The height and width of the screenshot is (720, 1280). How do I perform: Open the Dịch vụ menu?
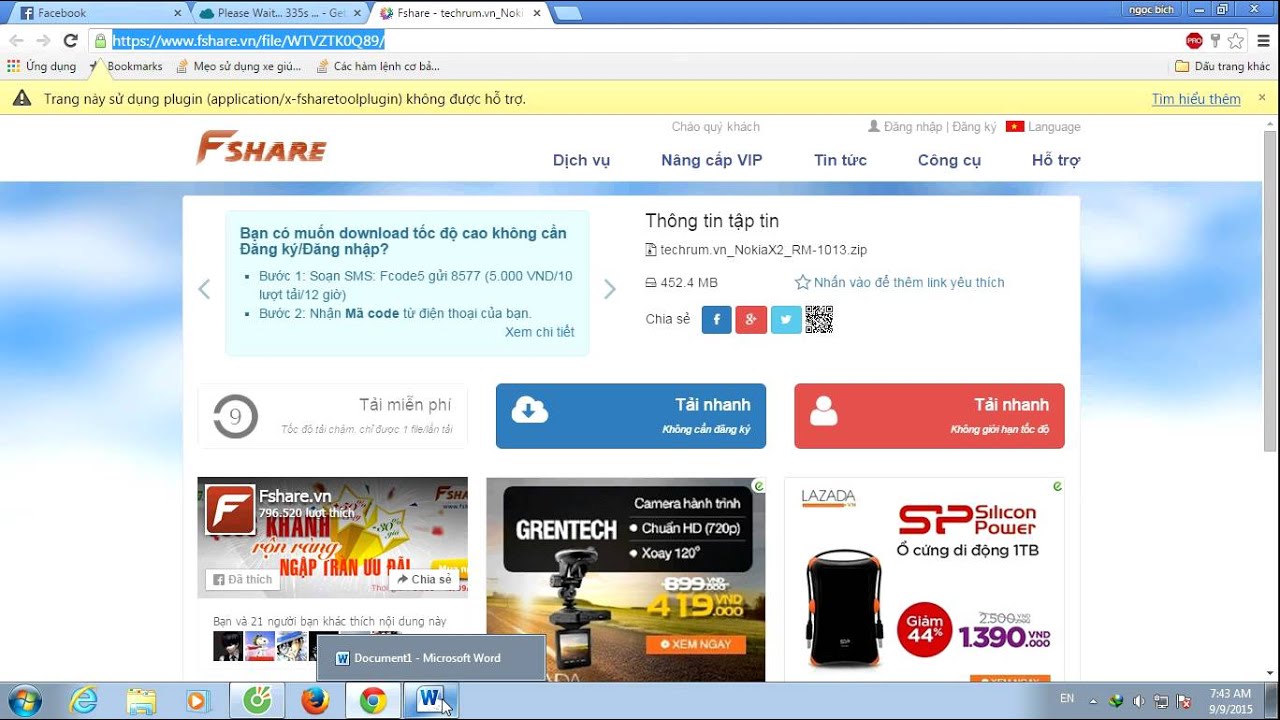581,160
